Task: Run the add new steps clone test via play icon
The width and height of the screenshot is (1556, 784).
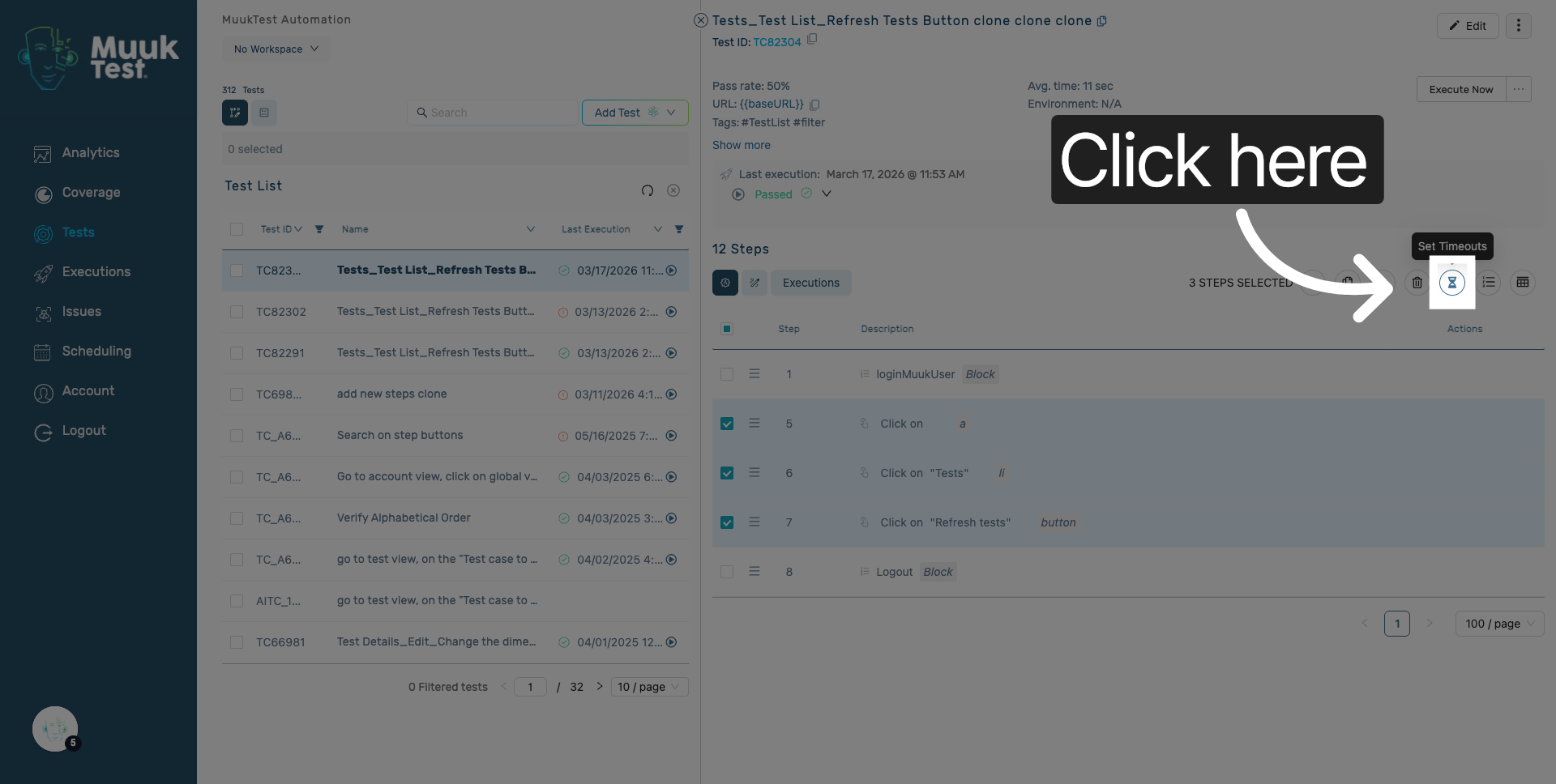Action: (x=671, y=394)
